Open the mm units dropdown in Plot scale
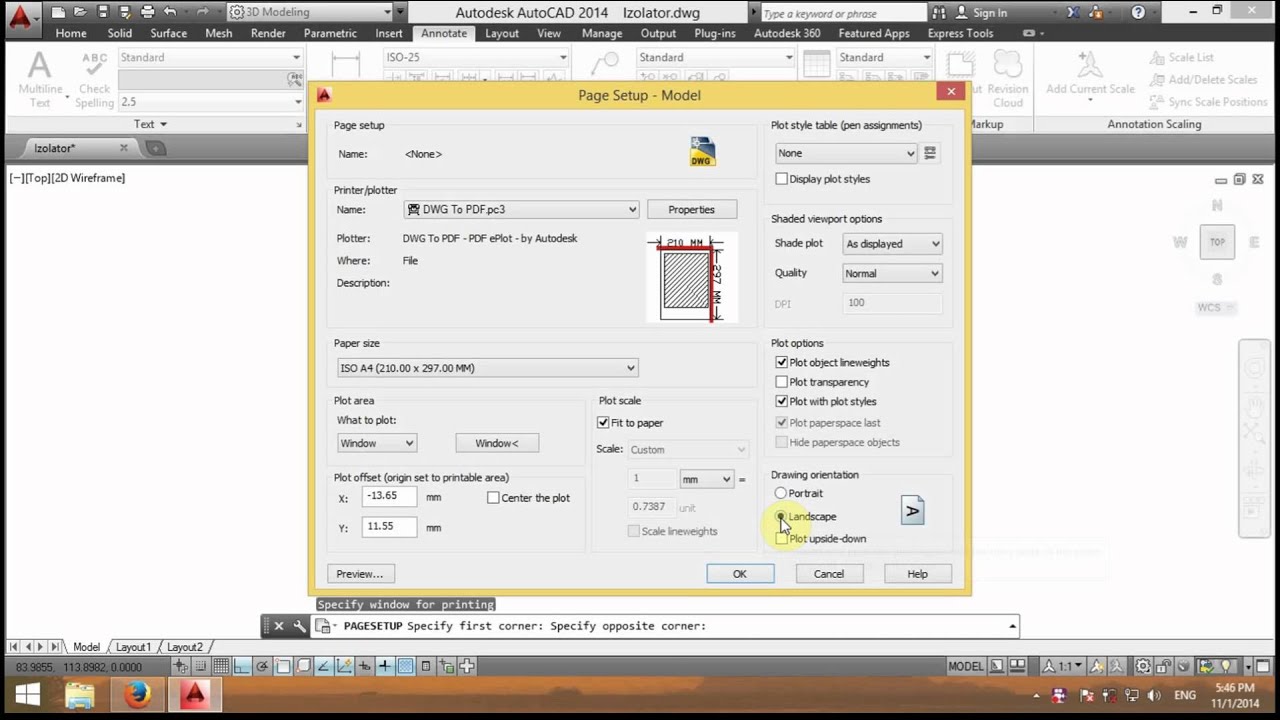 [x=707, y=479]
